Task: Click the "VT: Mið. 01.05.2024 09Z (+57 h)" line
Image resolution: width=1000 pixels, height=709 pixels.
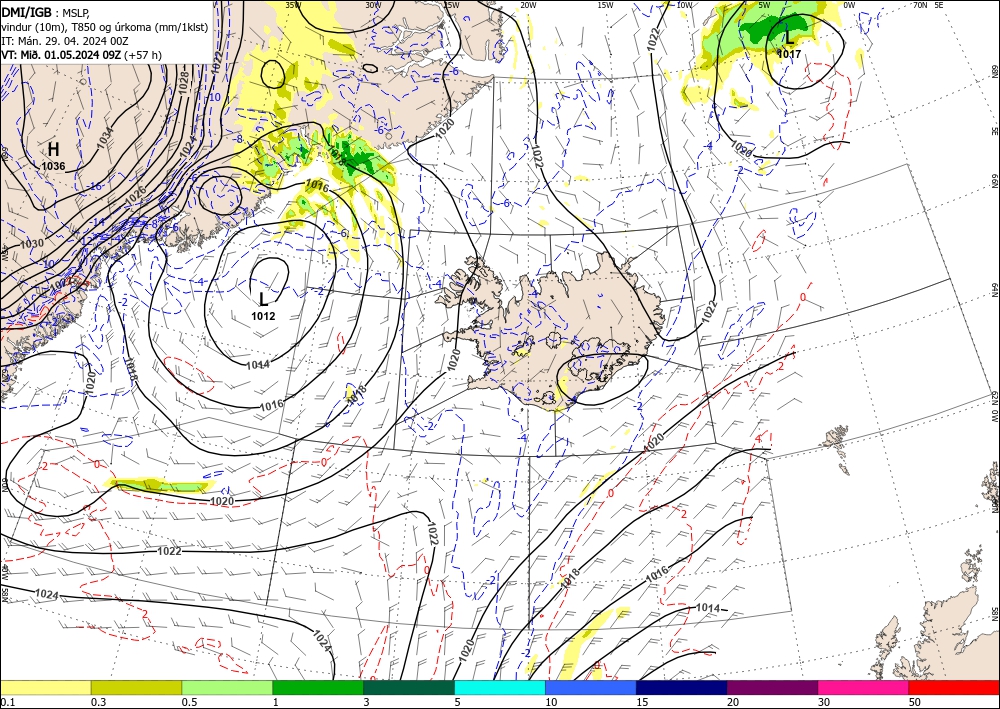Action: point(82,55)
